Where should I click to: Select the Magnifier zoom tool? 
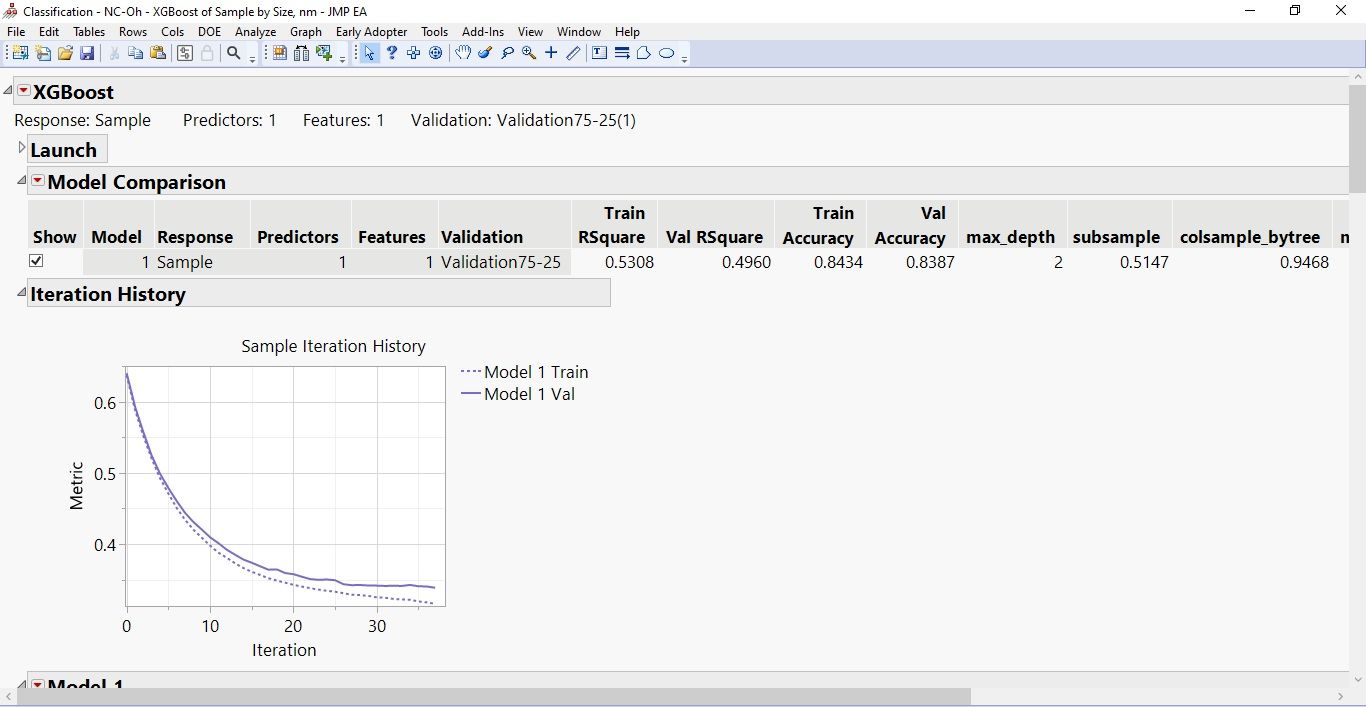[x=528, y=52]
